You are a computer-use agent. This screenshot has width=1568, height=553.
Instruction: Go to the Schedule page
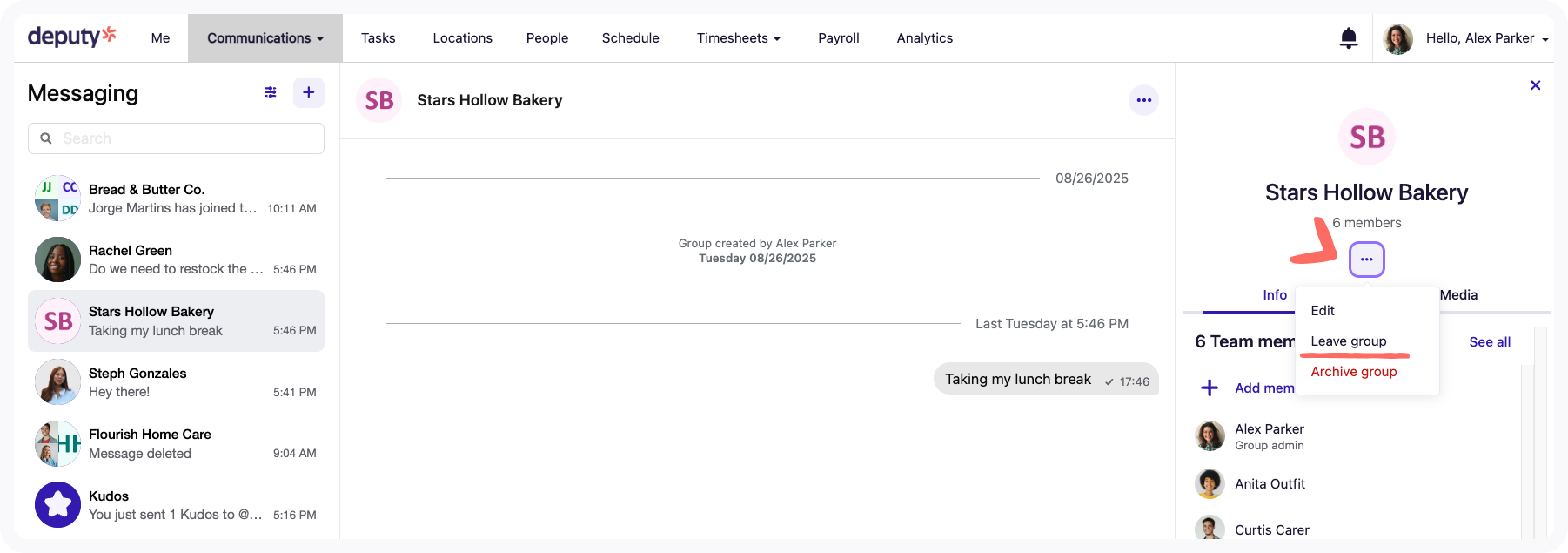(x=630, y=38)
